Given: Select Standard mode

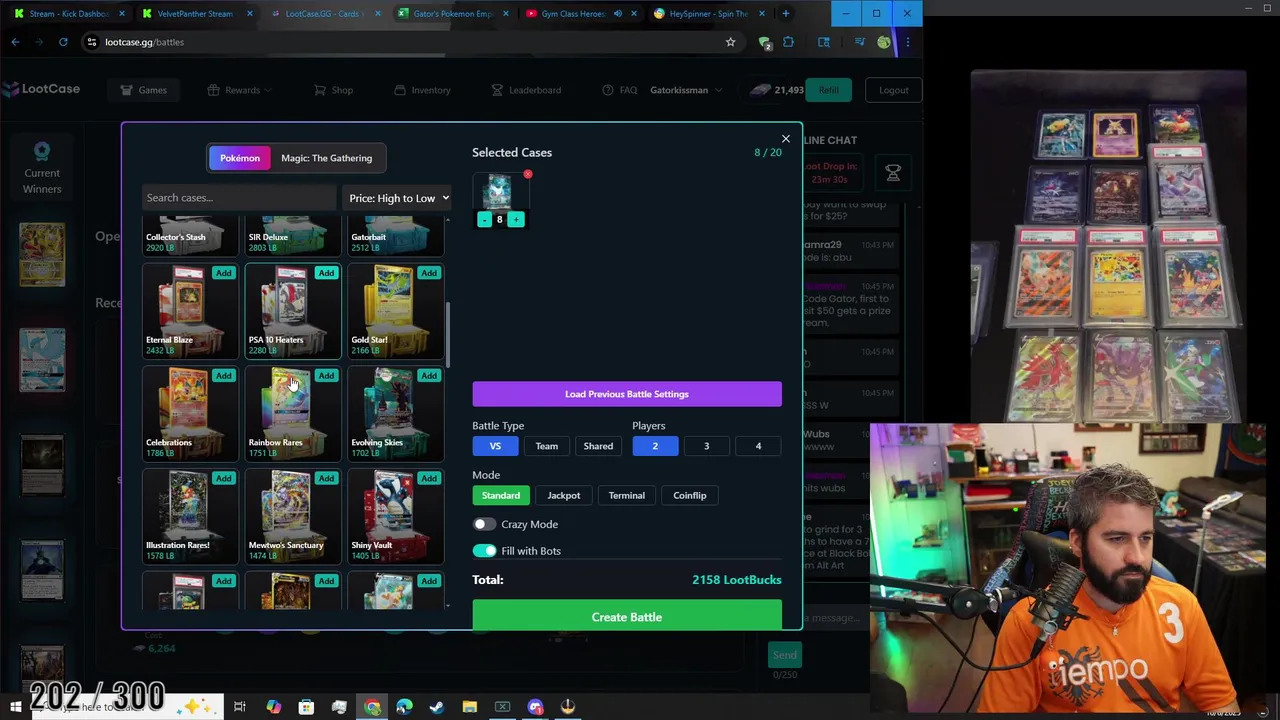Looking at the screenshot, I should tap(501, 496).
